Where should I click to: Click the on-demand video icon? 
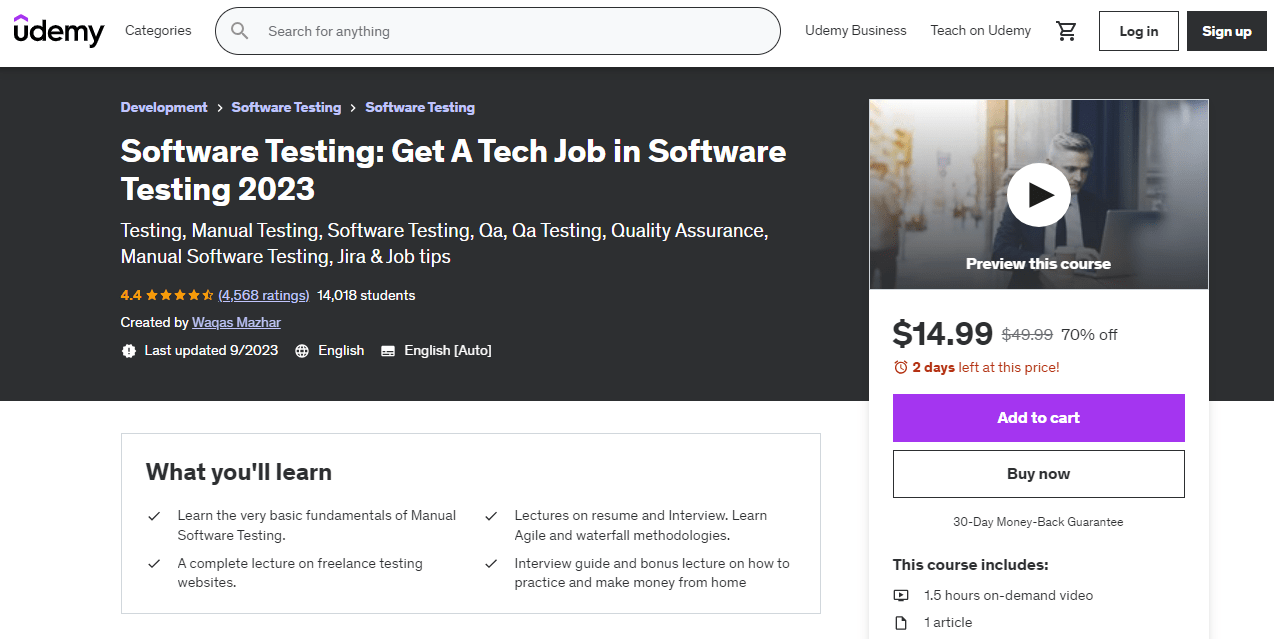pos(901,595)
